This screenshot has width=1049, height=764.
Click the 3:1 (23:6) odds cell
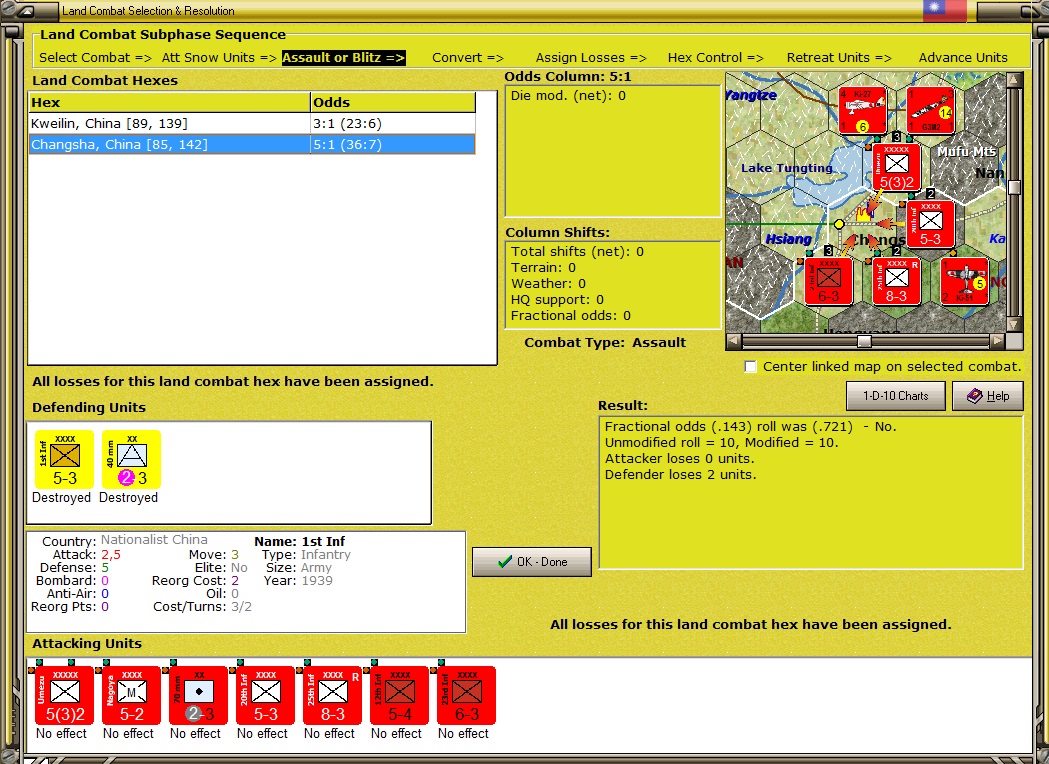pos(393,123)
